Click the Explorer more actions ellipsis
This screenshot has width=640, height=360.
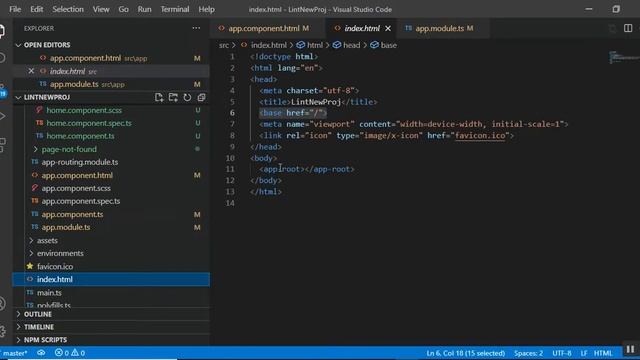tap(196, 28)
